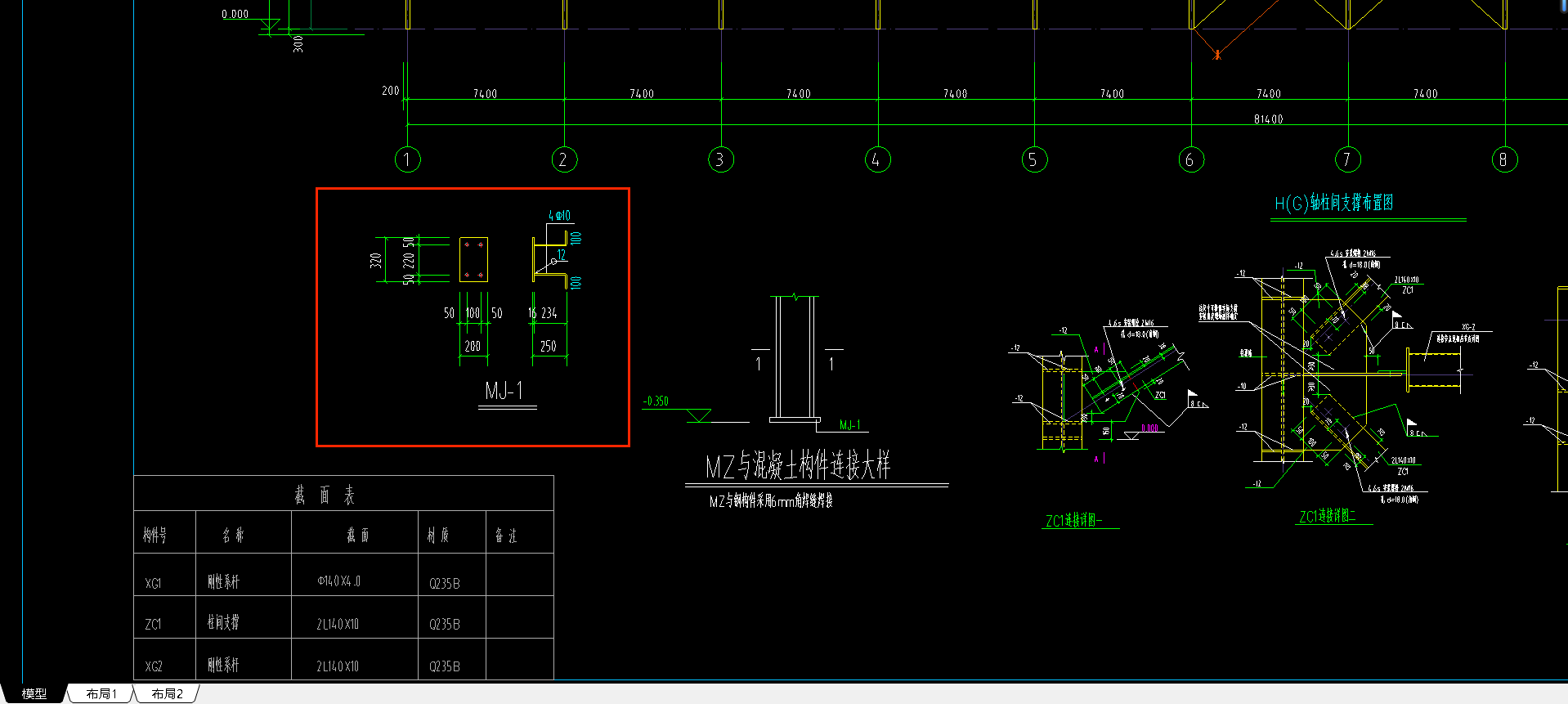The image size is (1568, 704).
Task: Click the -0.350 elevation label
Action: point(656,401)
